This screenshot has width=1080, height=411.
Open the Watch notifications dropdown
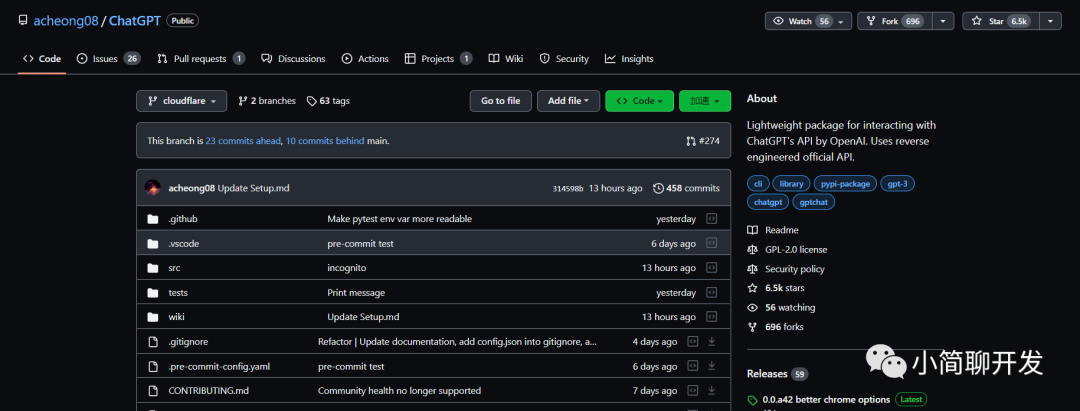coord(808,21)
